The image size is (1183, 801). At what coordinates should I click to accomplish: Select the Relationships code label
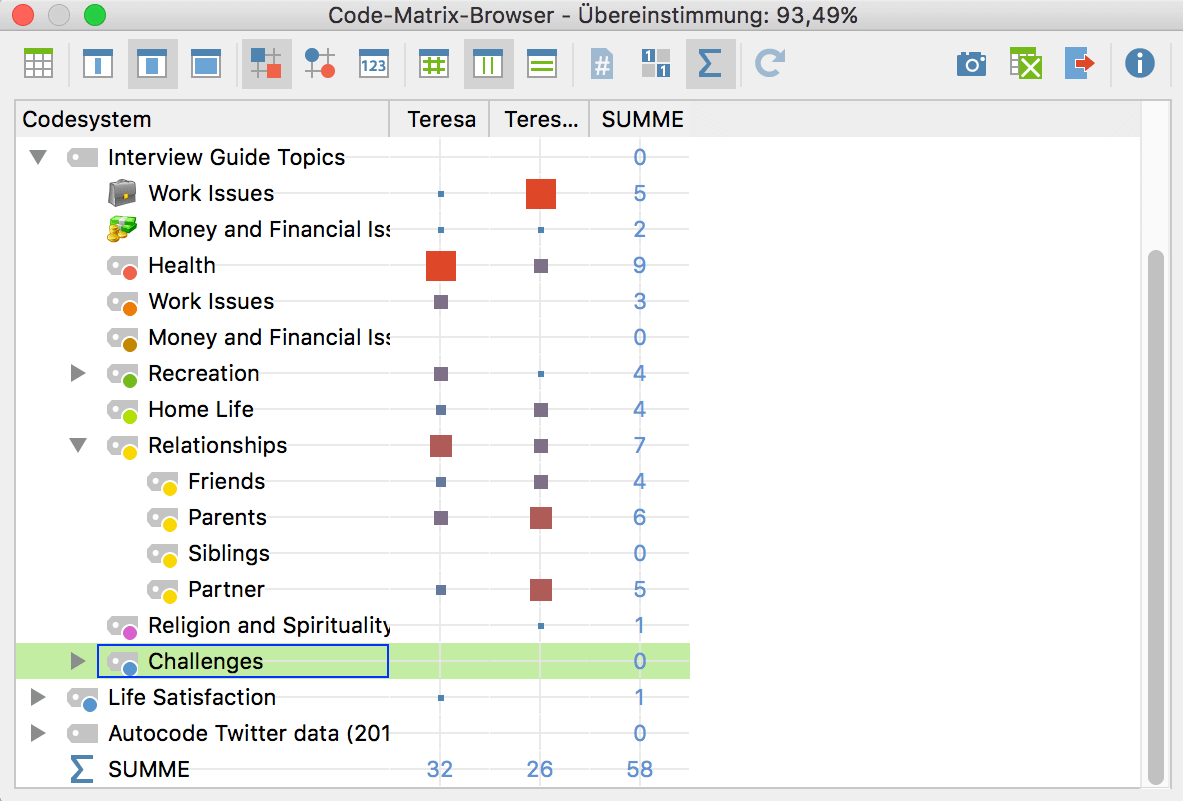click(x=217, y=446)
